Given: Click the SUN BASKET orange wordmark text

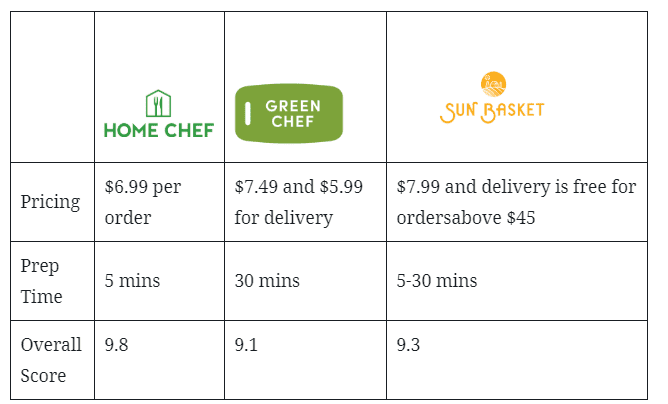Looking at the screenshot, I should (x=492, y=112).
